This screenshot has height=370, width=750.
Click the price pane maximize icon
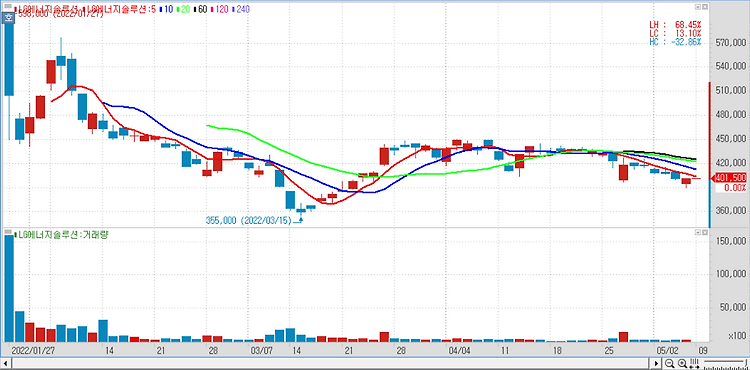(698, 7)
